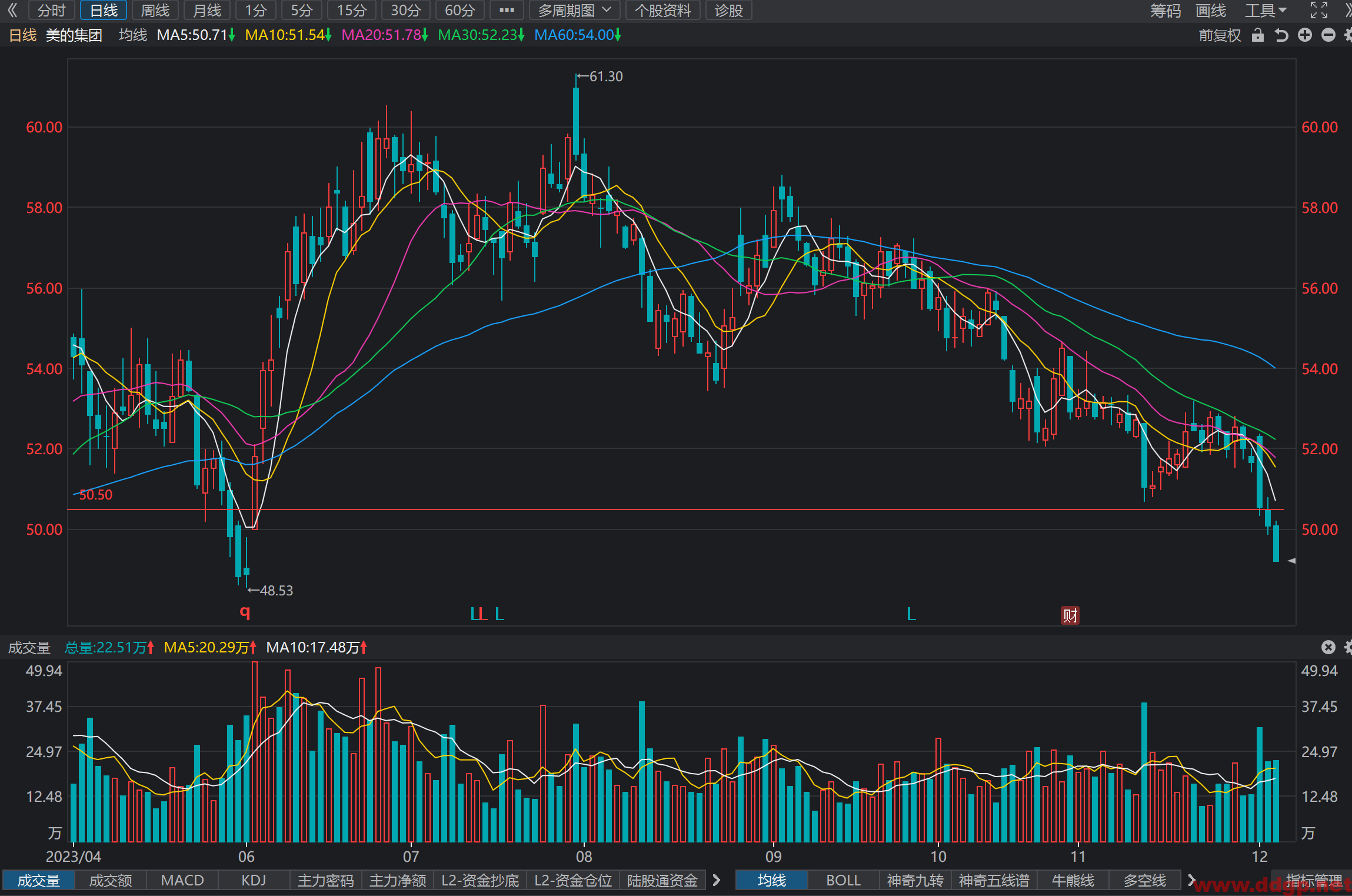Viewport: 1352px width, 896px height.
Task: Click the collapse left double-arrow icon
Action: pyautogui.click(x=12, y=11)
